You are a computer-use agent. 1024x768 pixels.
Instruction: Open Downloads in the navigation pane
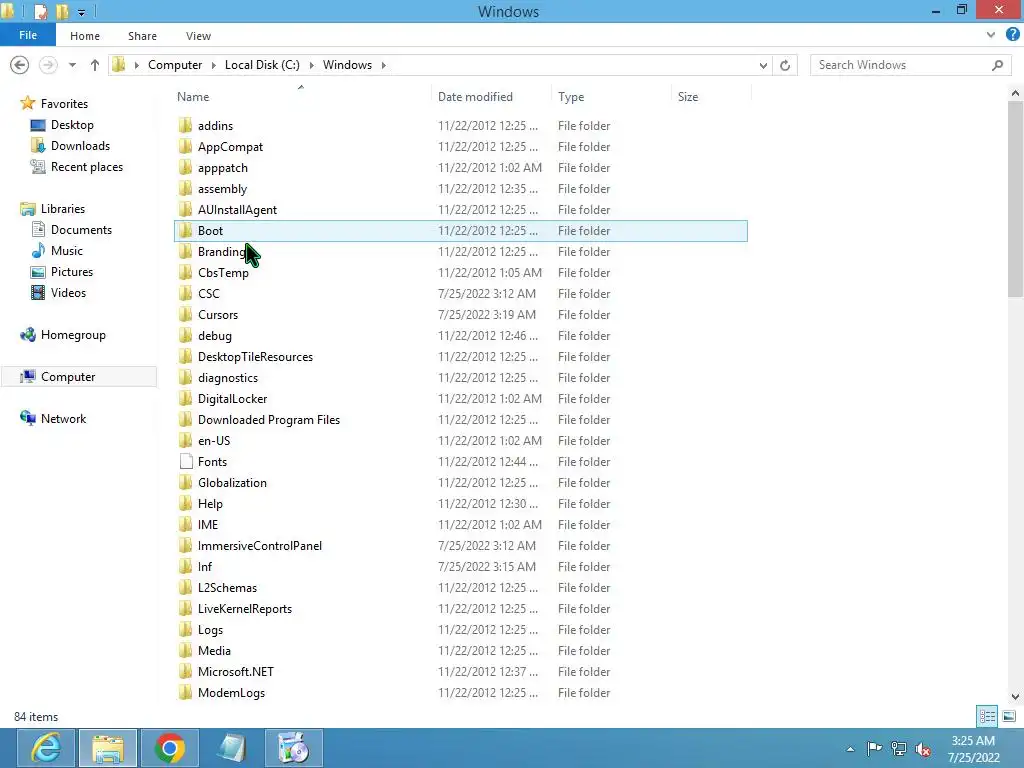tap(80, 146)
